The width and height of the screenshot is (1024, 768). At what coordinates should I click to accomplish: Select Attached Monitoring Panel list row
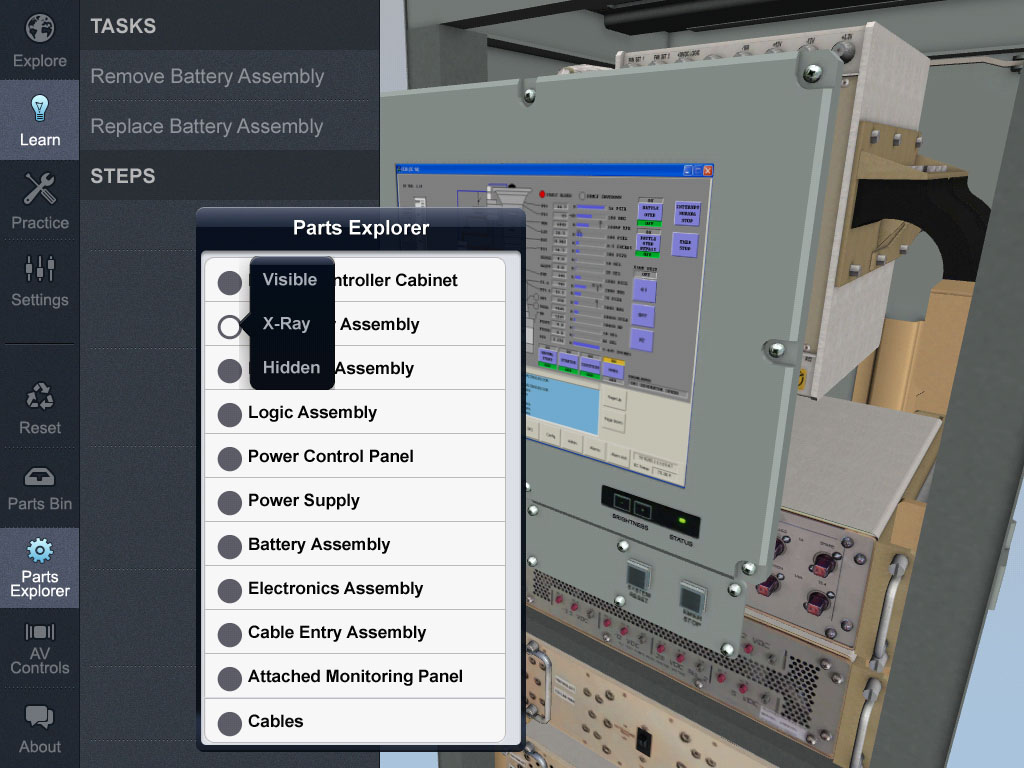[355, 677]
